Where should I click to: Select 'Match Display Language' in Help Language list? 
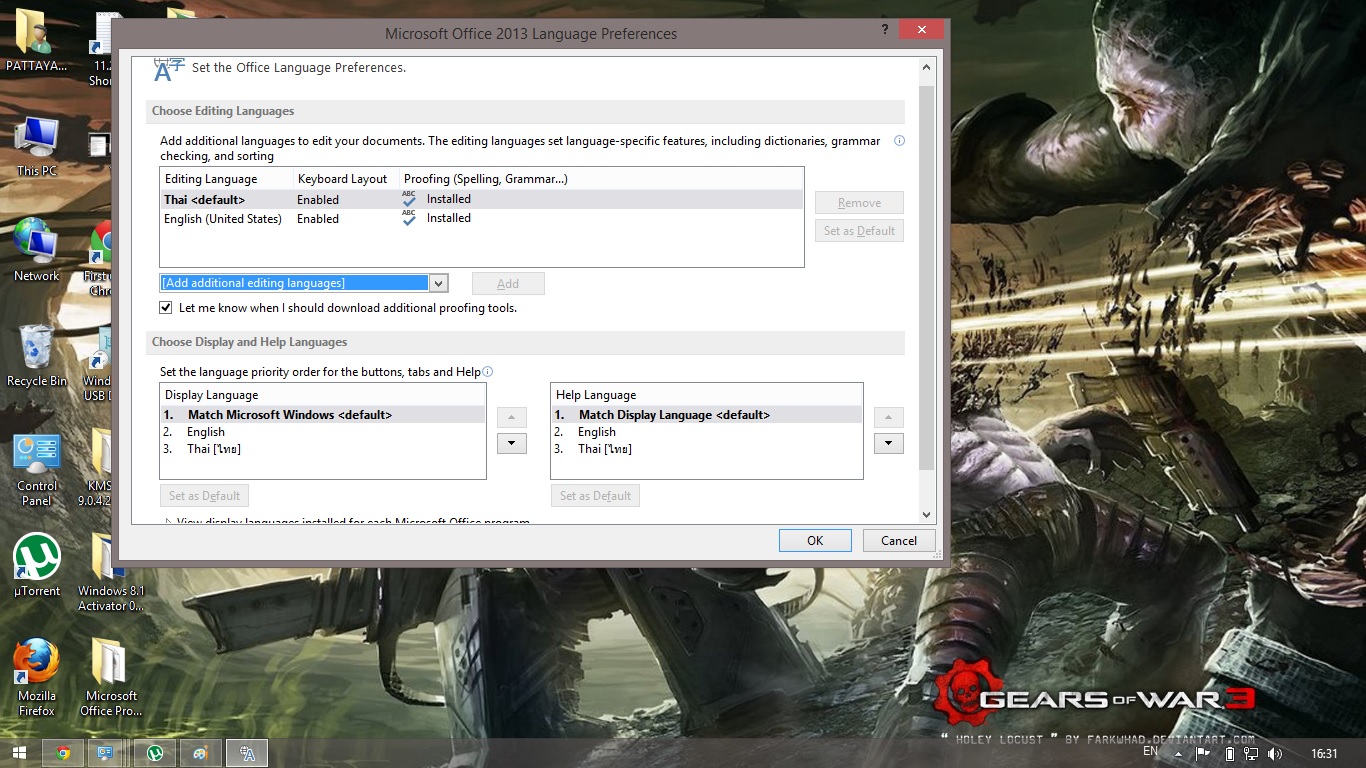click(x=706, y=415)
